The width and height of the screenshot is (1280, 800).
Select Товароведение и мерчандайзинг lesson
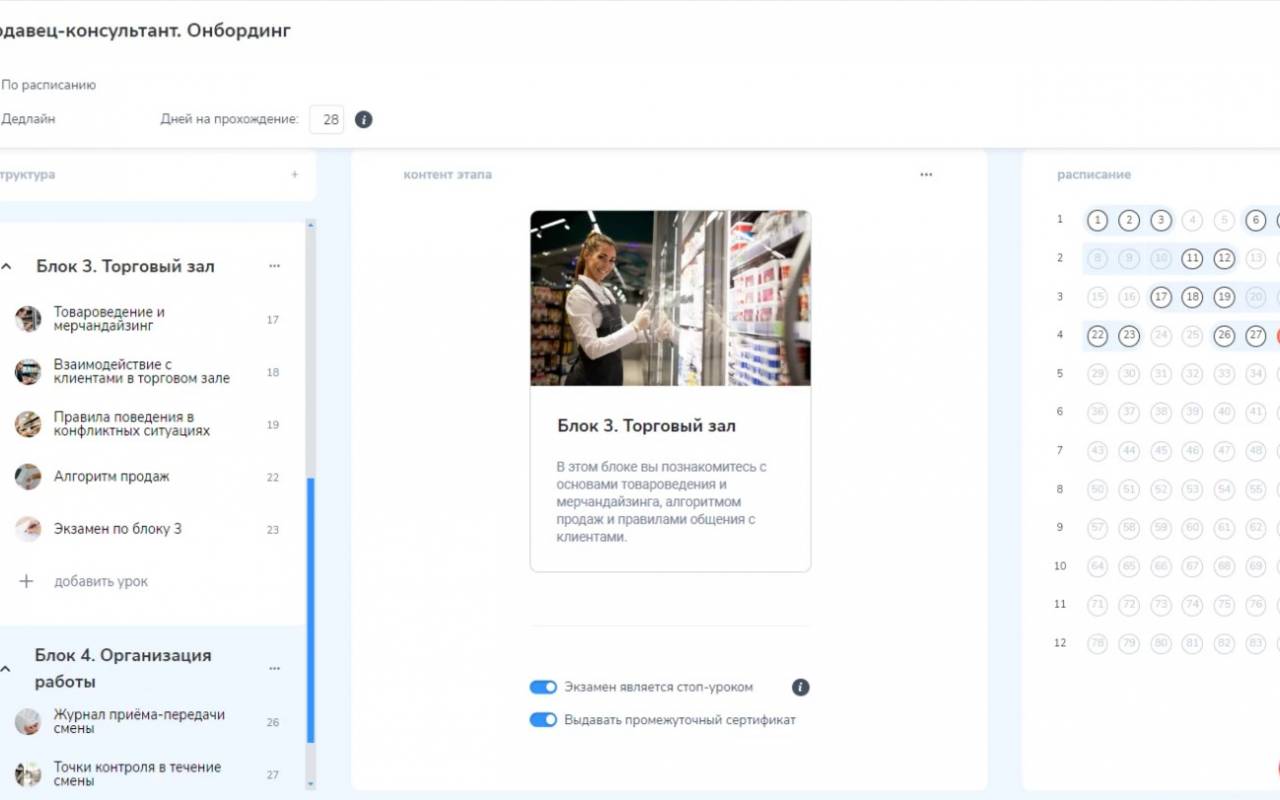click(x=152, y=320)
